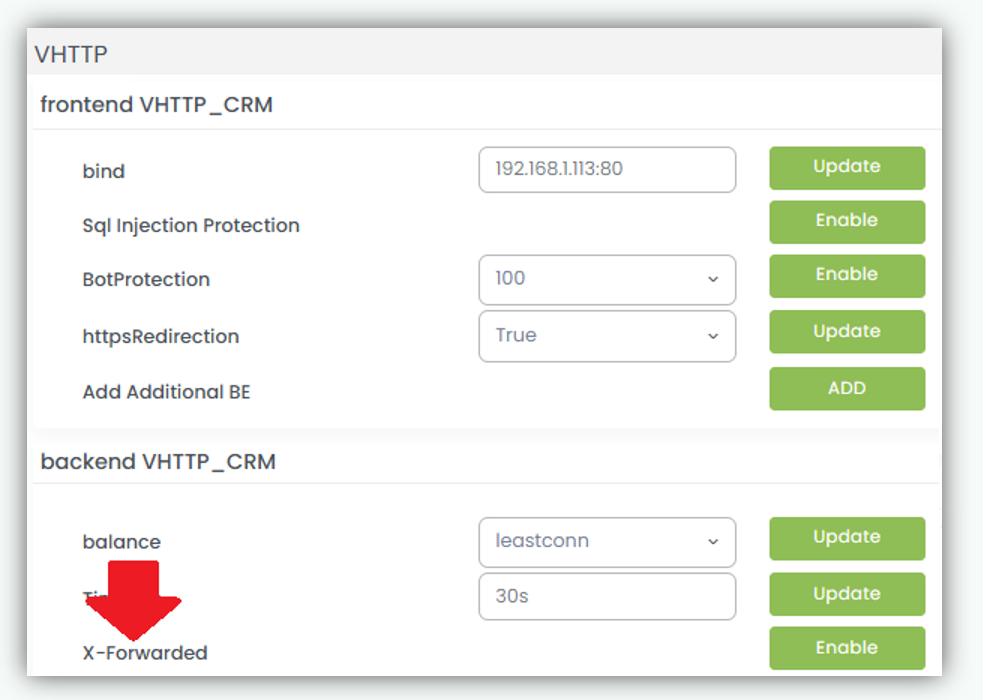Enable BotProtection for the frontend
This screenshot has width=983, height=700.
coord(846,276)
